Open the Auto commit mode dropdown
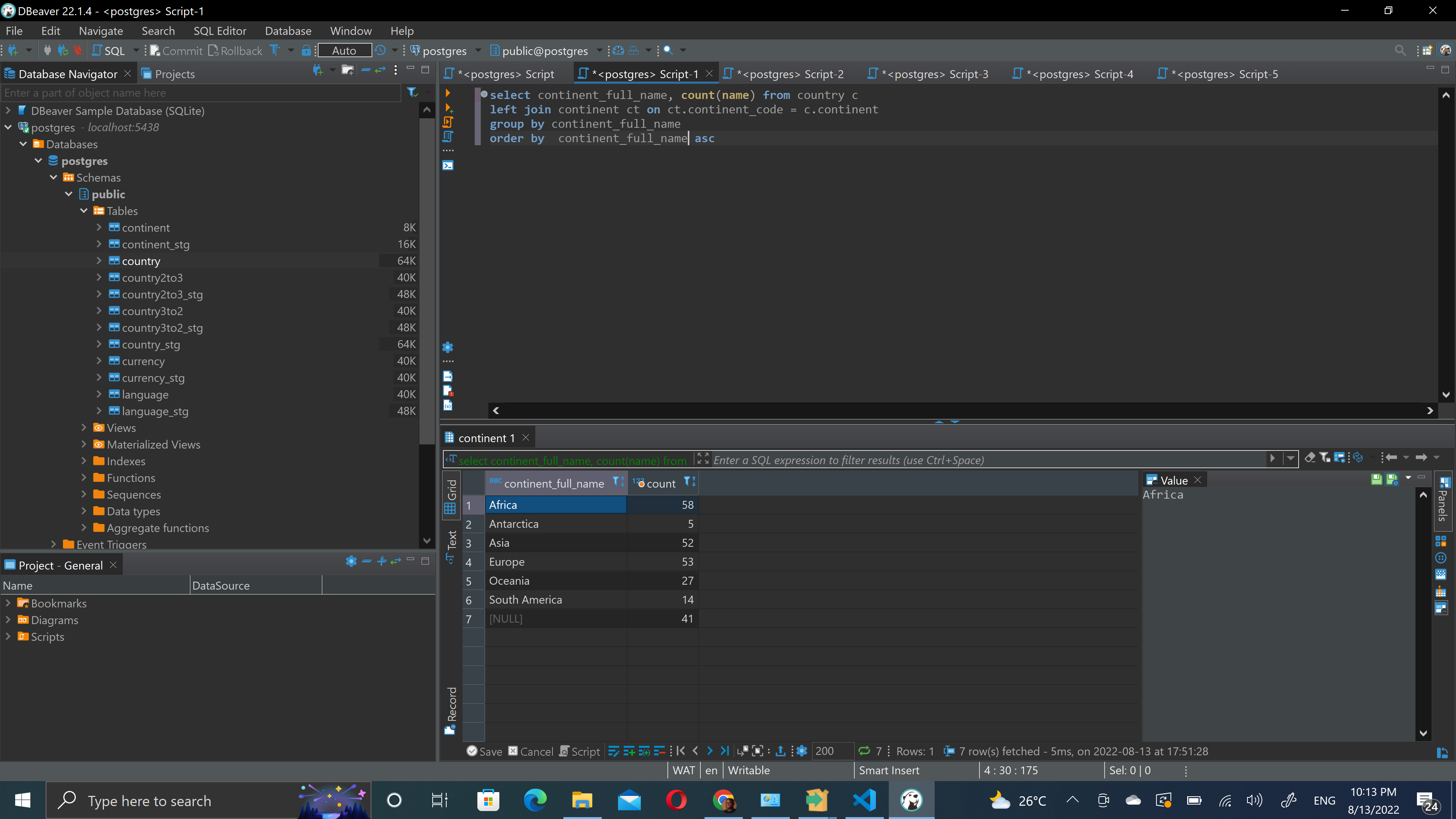The image size is (1456, 819). [x=344, y=51]
